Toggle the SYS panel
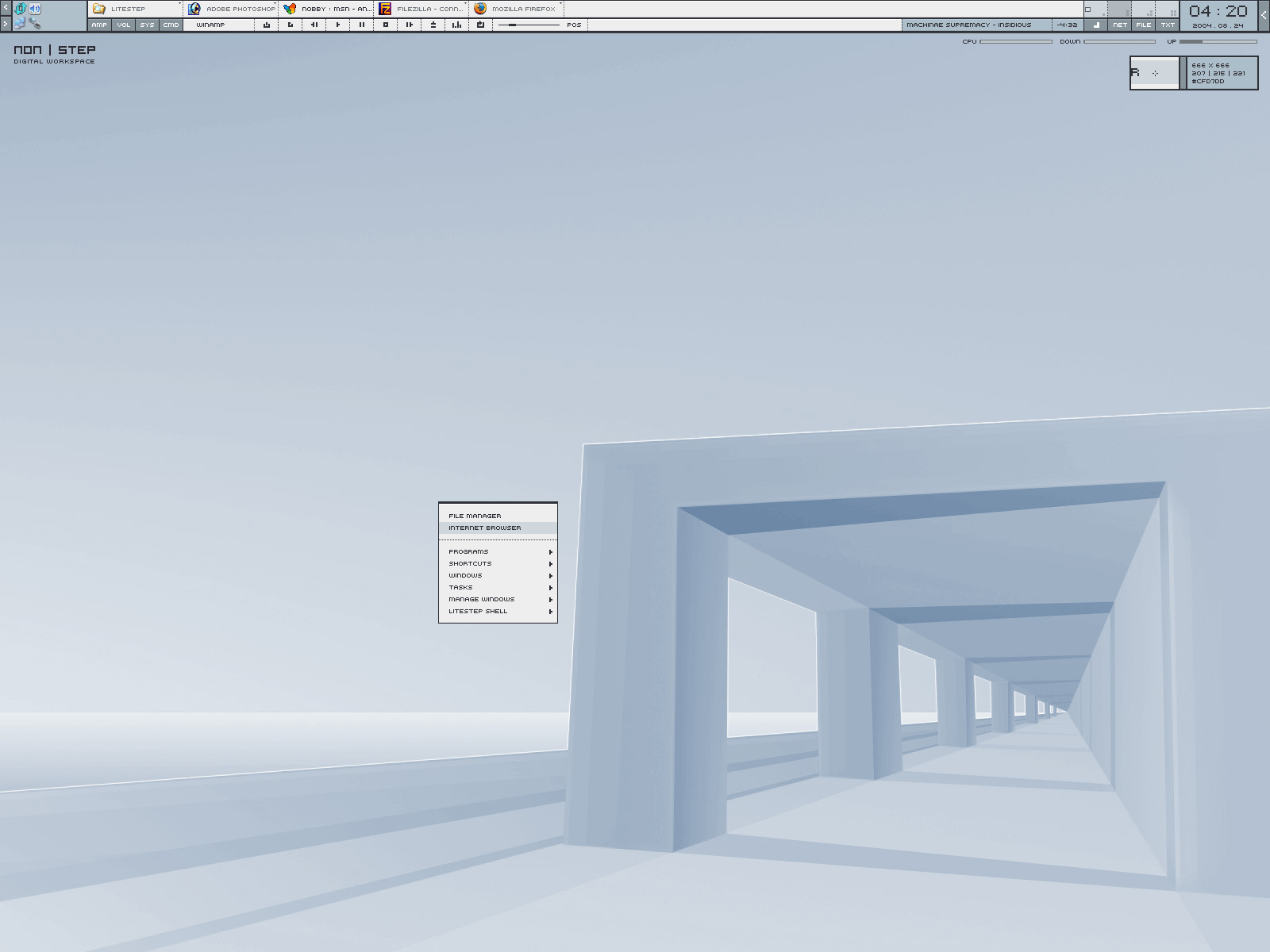Image resolution: width=1270 pixels, height=952 pixels. pyautogui.click(x=147, y=25)
